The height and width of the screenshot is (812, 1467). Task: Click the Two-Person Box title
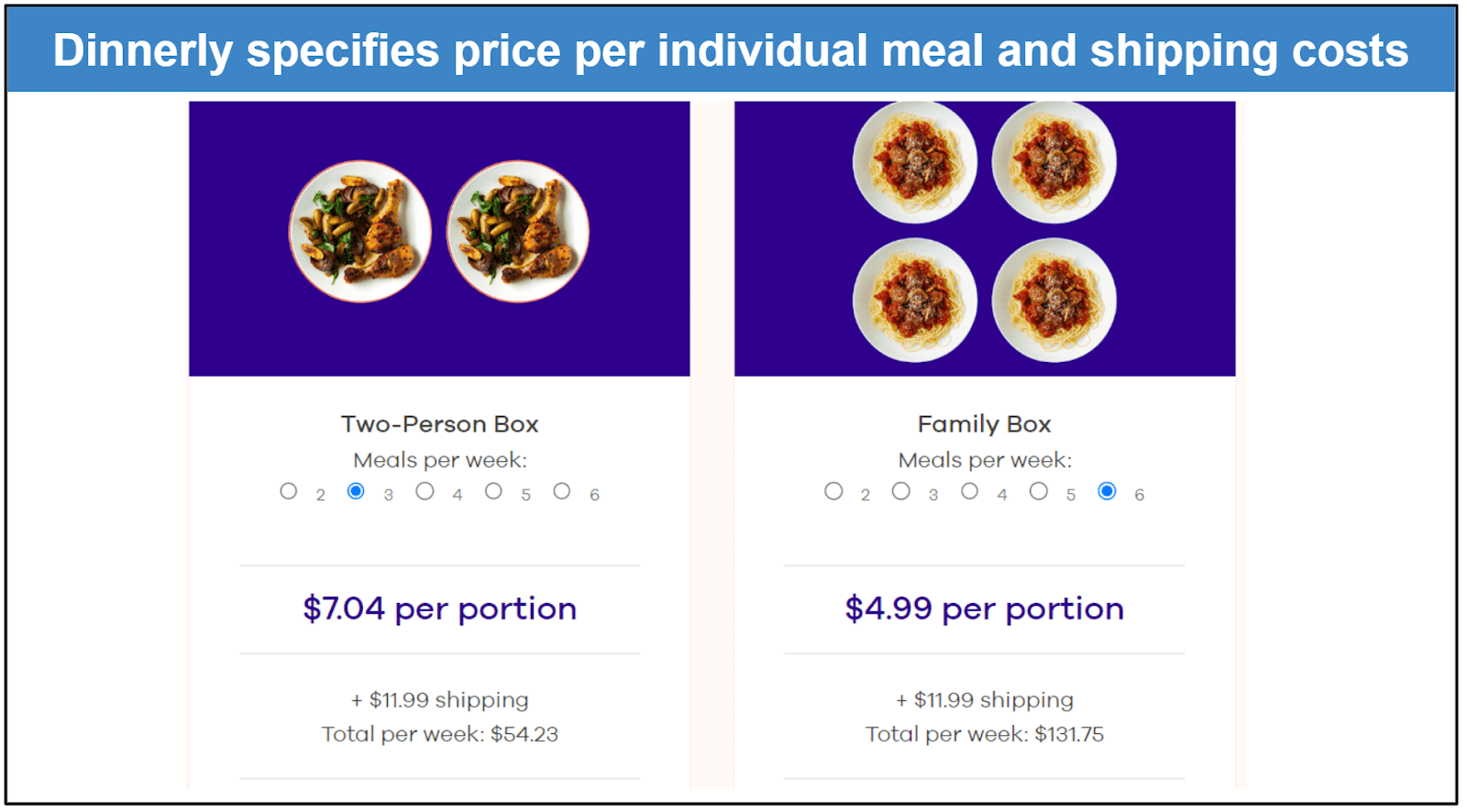pyautogui.click(x=439, y=424)
